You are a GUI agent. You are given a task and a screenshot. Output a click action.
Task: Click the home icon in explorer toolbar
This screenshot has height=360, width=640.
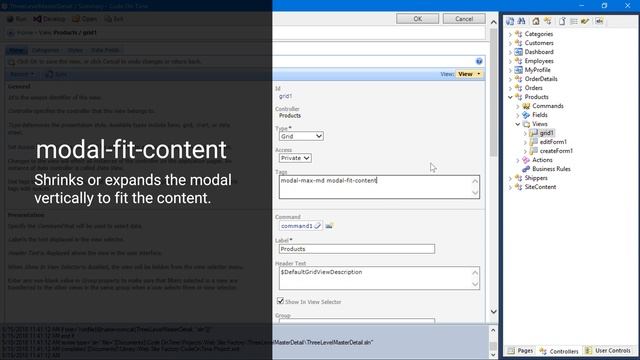[x=536, y=21]
